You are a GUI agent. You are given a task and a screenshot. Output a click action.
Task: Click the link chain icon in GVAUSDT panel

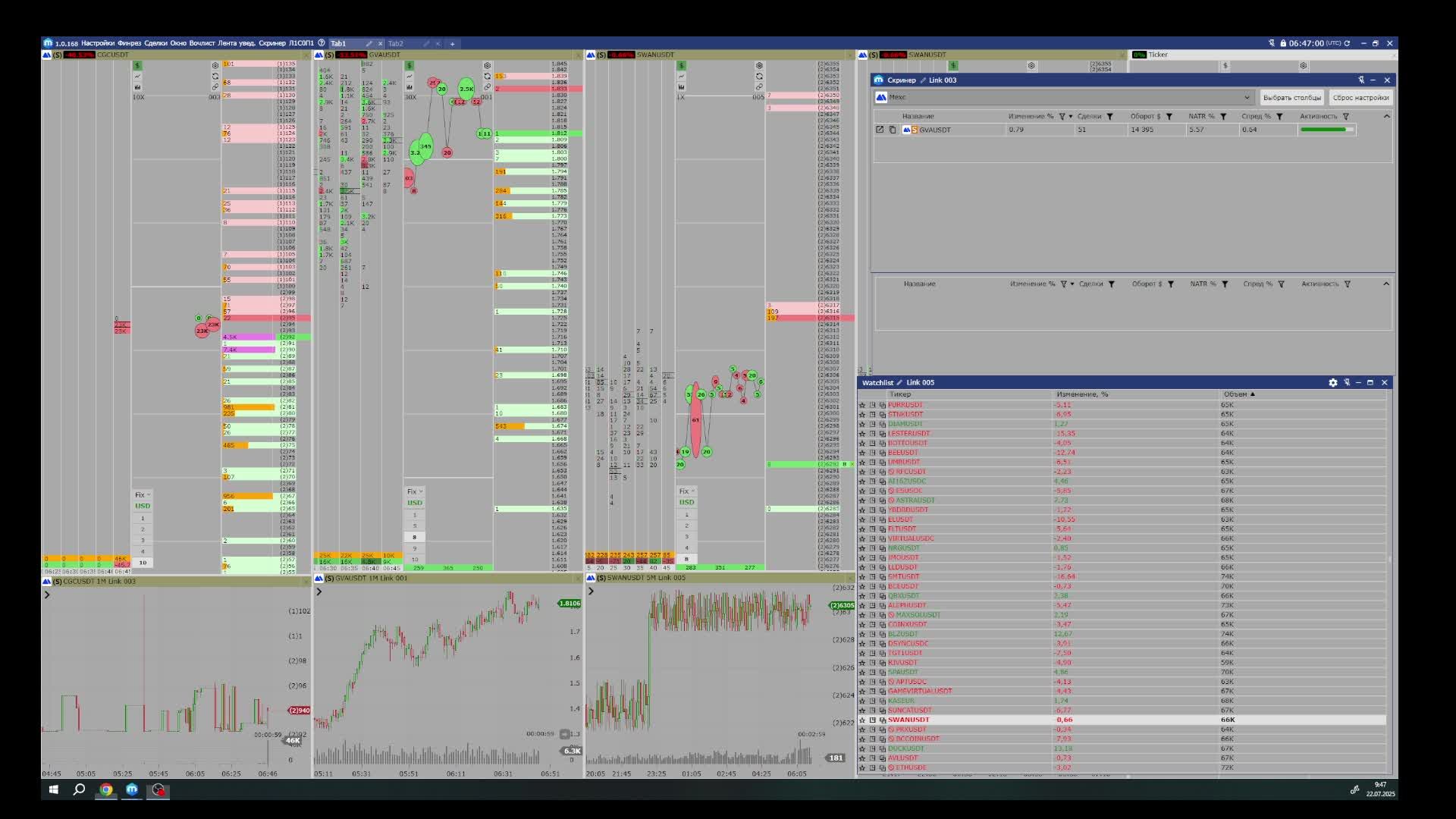pyautogui.click(x=487, y=87)
